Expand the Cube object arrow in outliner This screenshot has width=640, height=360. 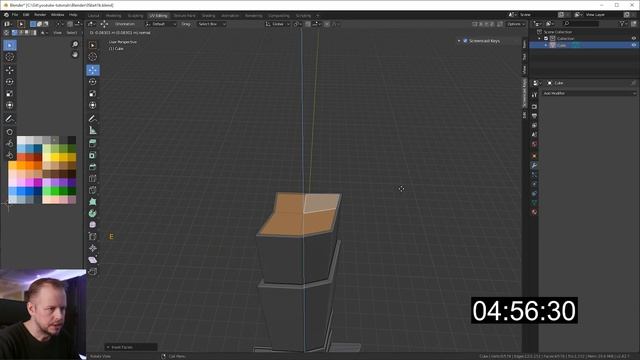pos(546,45)
